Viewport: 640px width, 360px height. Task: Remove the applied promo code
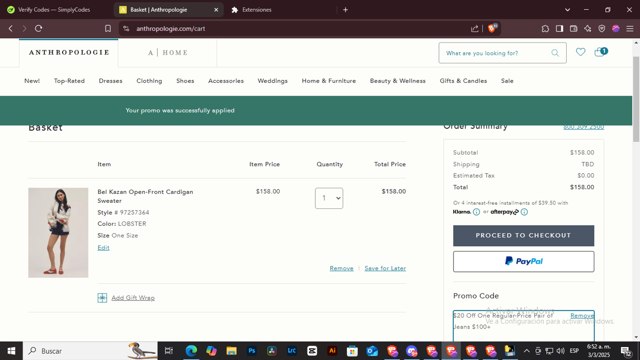(582, 316)
